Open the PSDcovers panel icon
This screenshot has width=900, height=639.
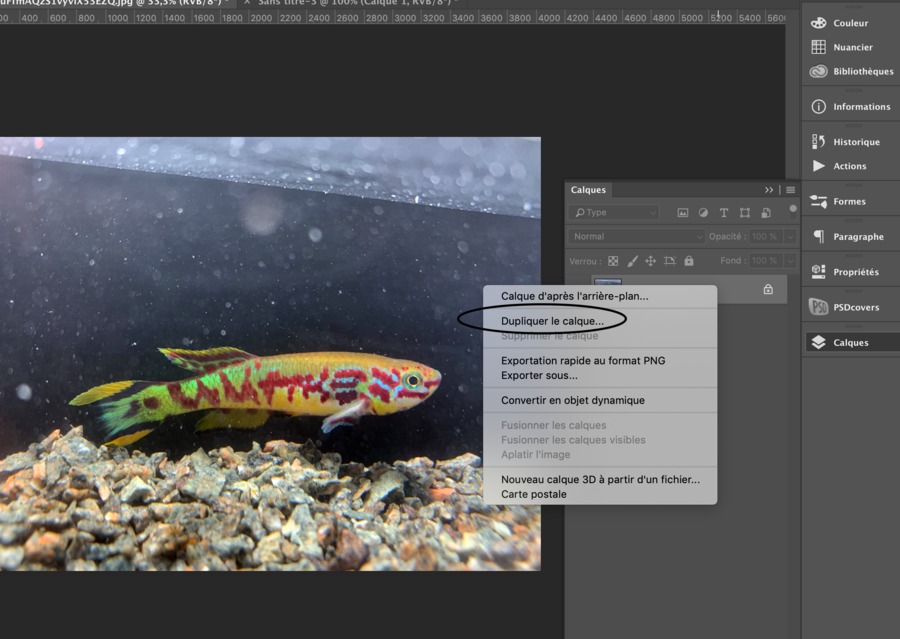(818, 307)
